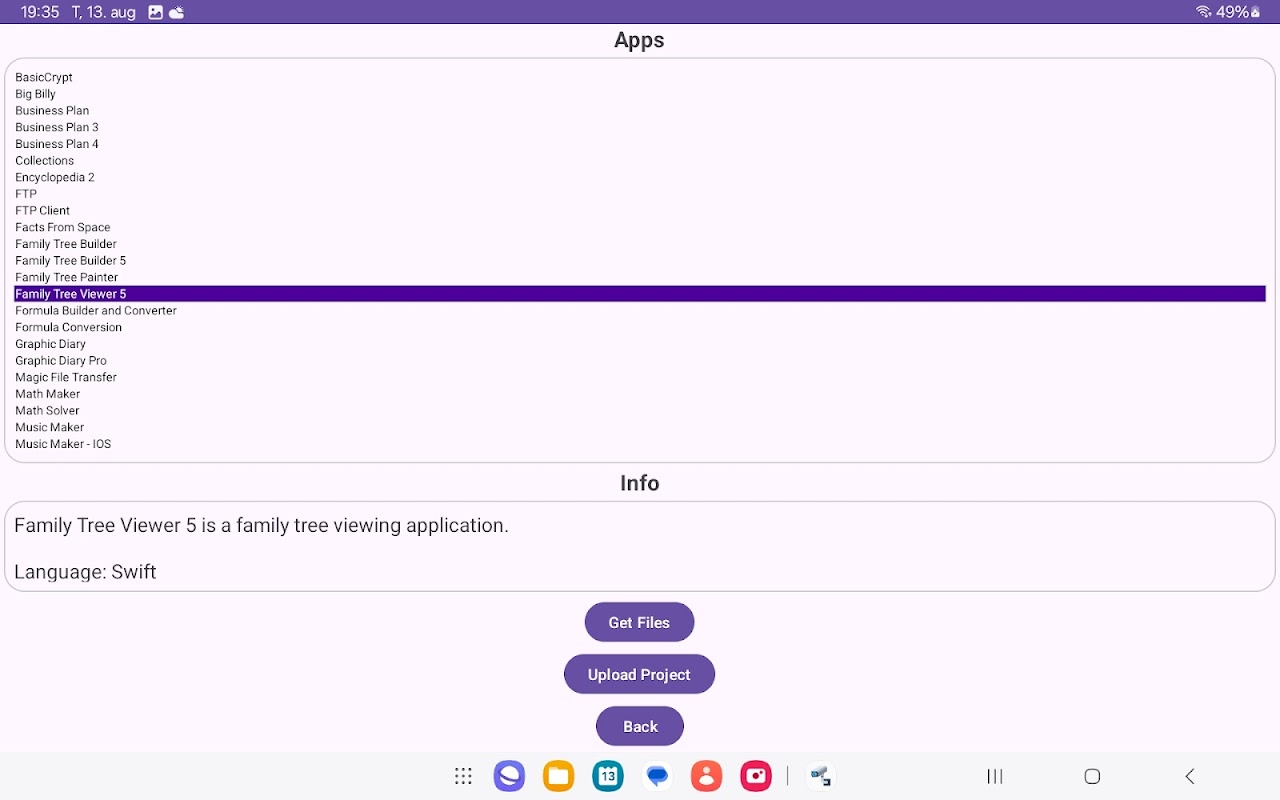The height and width of the screenshot is (800, 1280).
Task: Click the Upload Project button
Action: [x=639, y=674]
